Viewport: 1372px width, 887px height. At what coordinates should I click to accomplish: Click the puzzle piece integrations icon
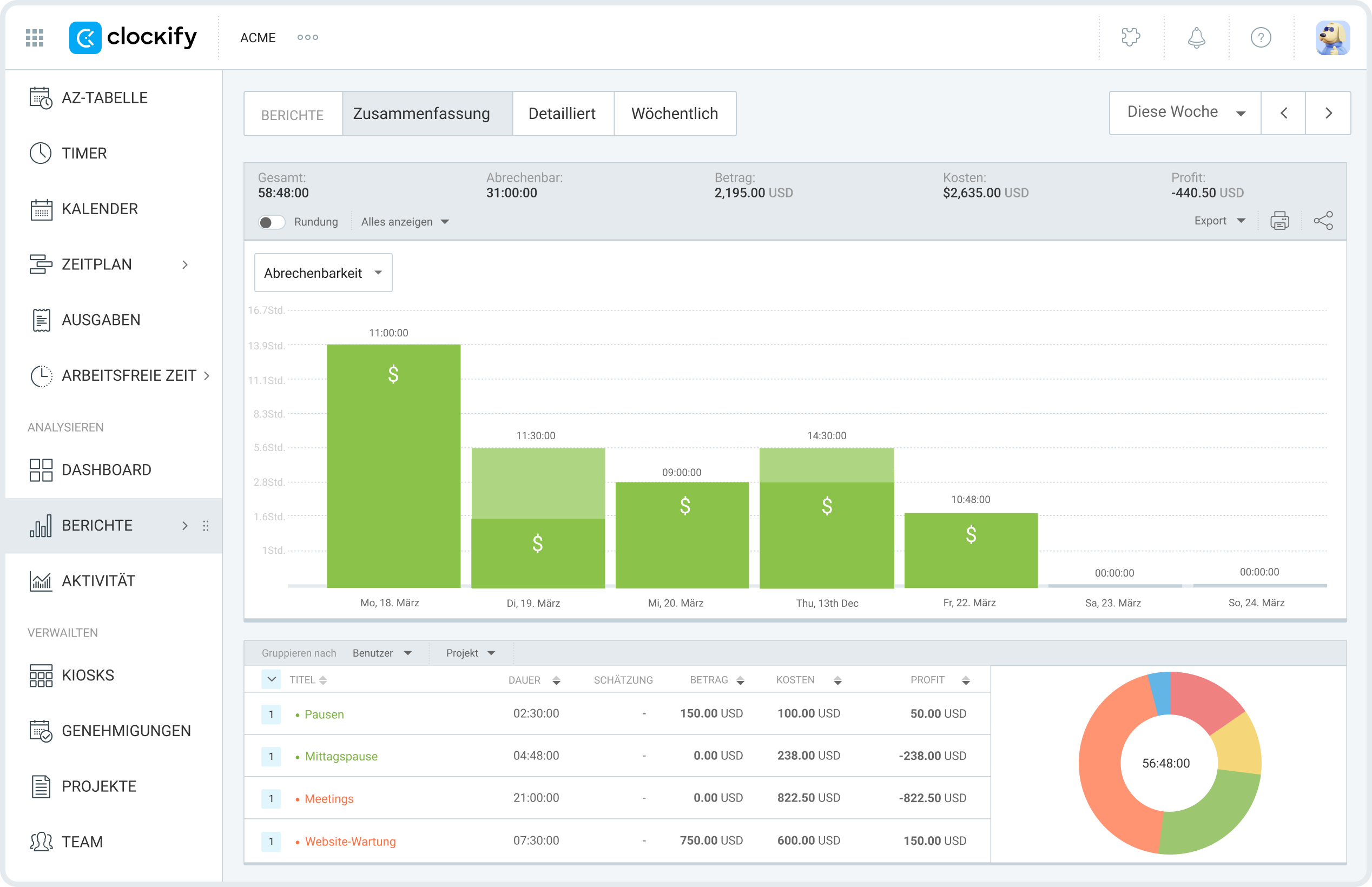[x=1131, y=38]
